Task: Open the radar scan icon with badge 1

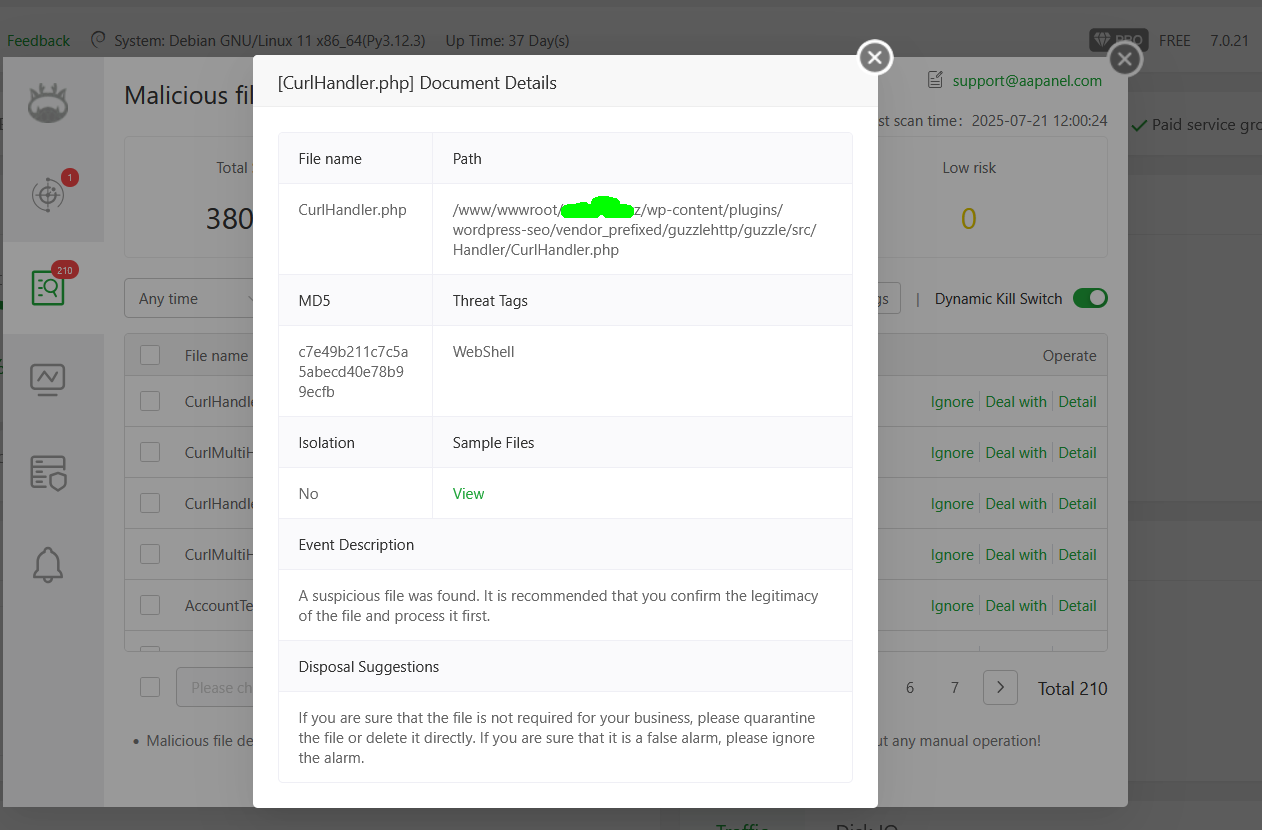Action: click(48, 194)
